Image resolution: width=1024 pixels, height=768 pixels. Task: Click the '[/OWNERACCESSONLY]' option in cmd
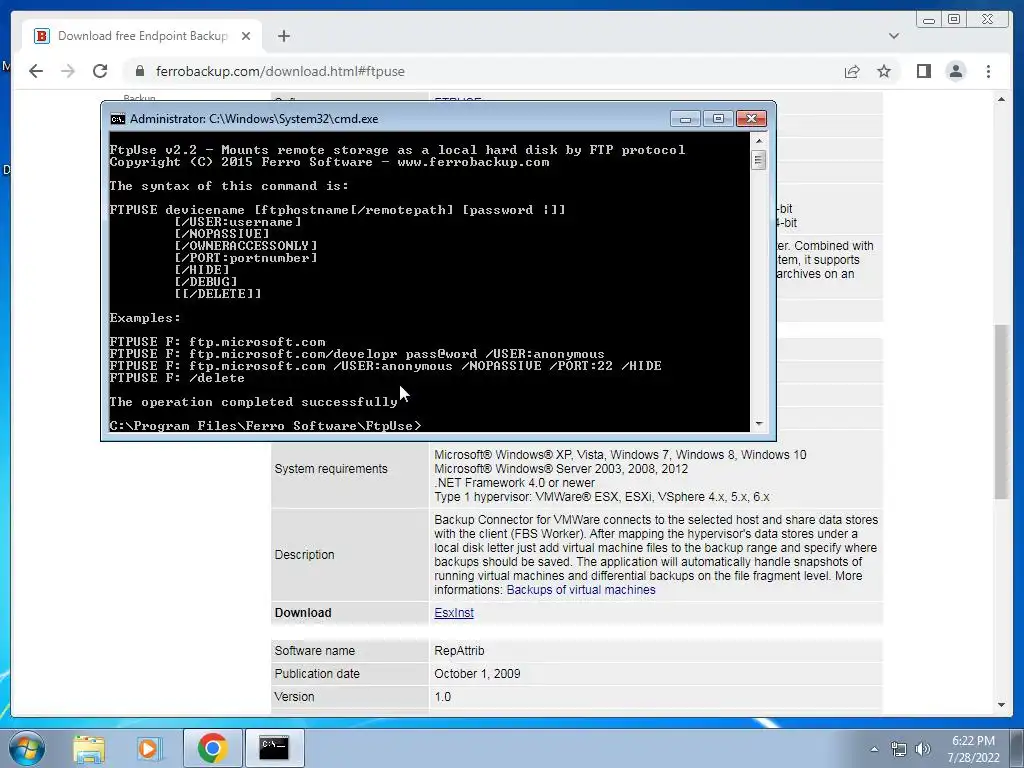pos(246,246)
